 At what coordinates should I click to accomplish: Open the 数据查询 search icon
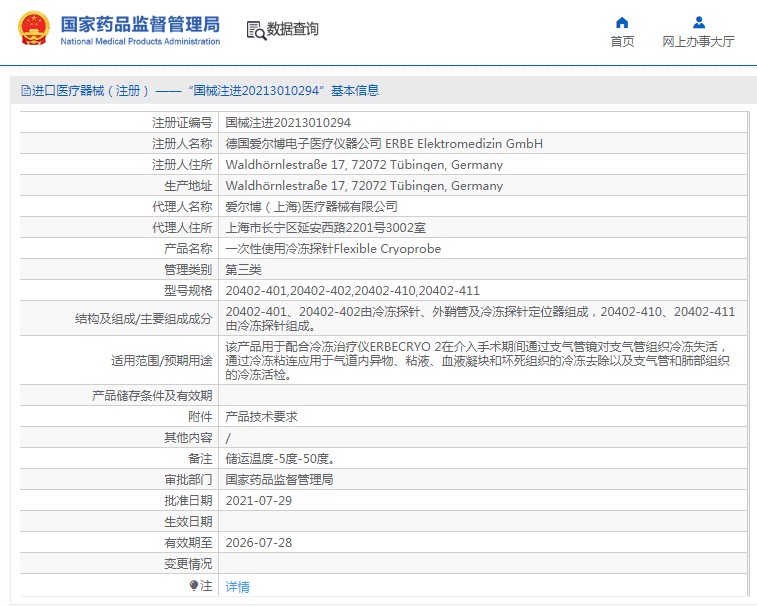[256, 30]
